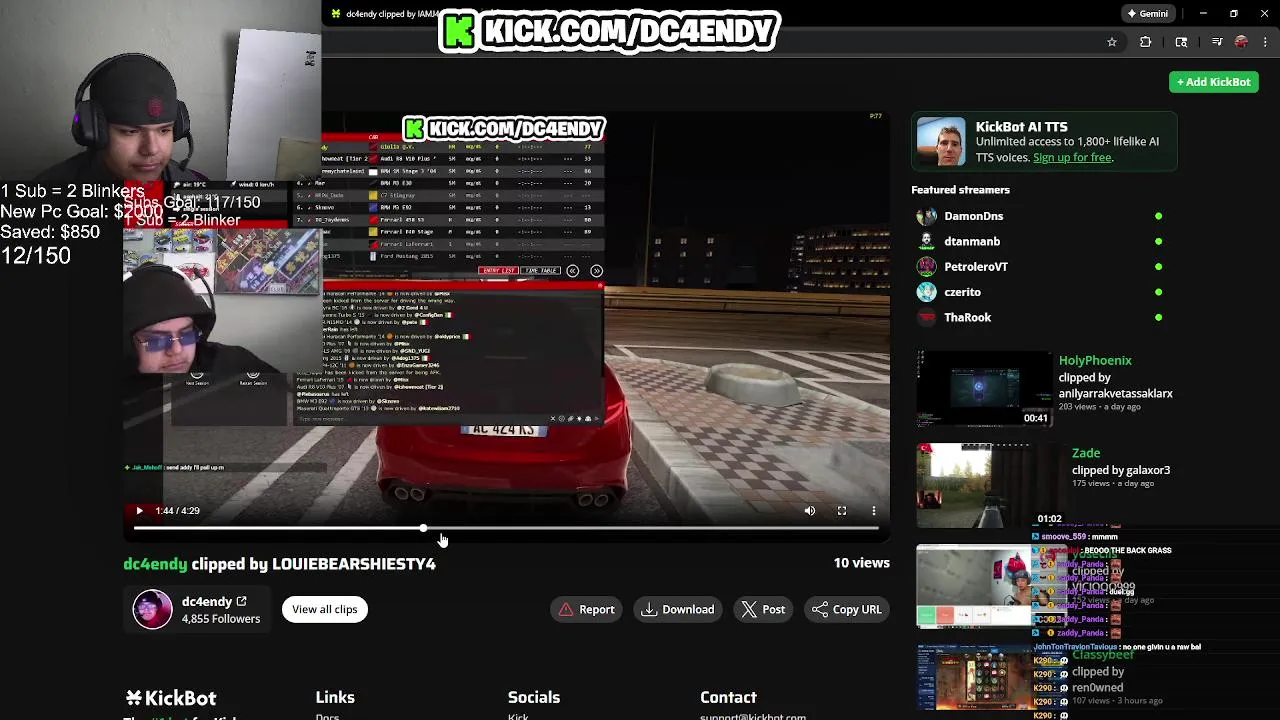Click the KickBot AI TTS avatar image

[x=941, y=142]
